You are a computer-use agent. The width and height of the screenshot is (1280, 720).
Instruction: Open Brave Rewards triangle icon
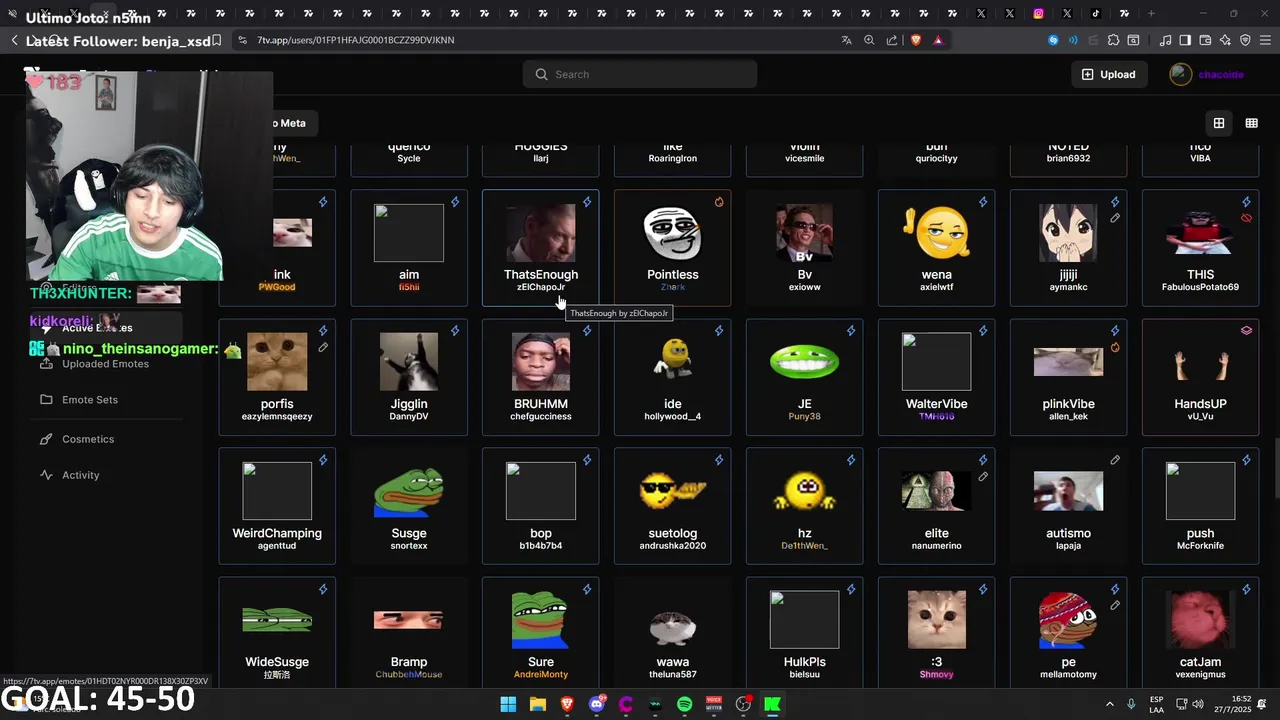pyautogui.click(x=938, y=40)
